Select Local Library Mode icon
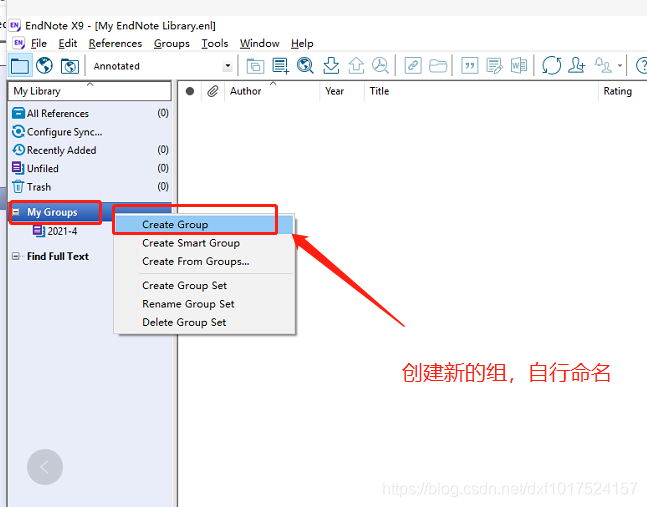Screen dimensions: 647x507 click(20, 66)
